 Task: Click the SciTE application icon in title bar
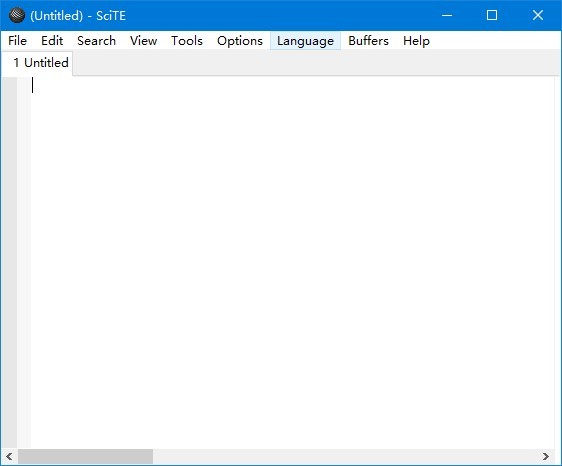pos(16,15)
